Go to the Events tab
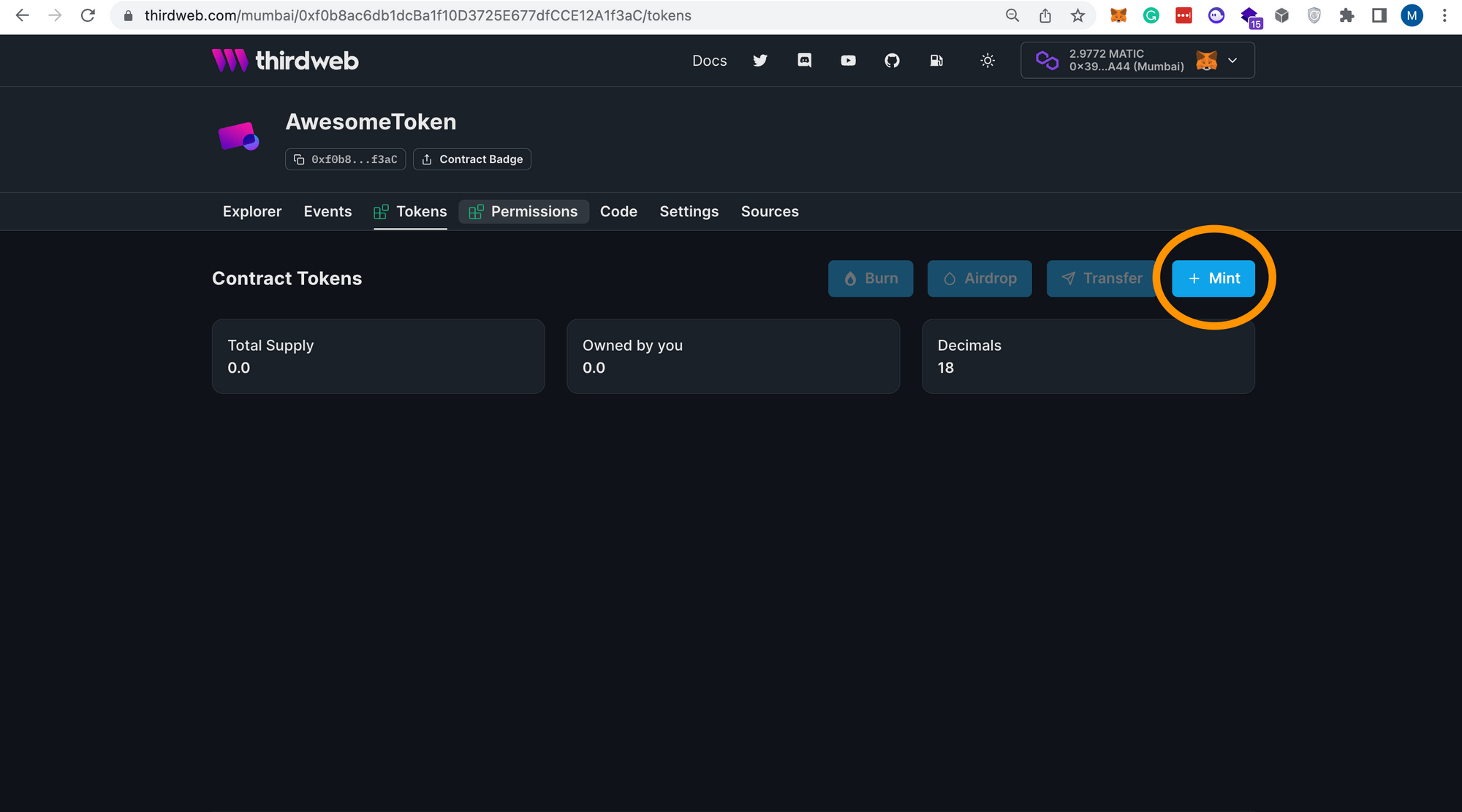The height and width of the screenshot is (812, 1462). tap(327, 211)
